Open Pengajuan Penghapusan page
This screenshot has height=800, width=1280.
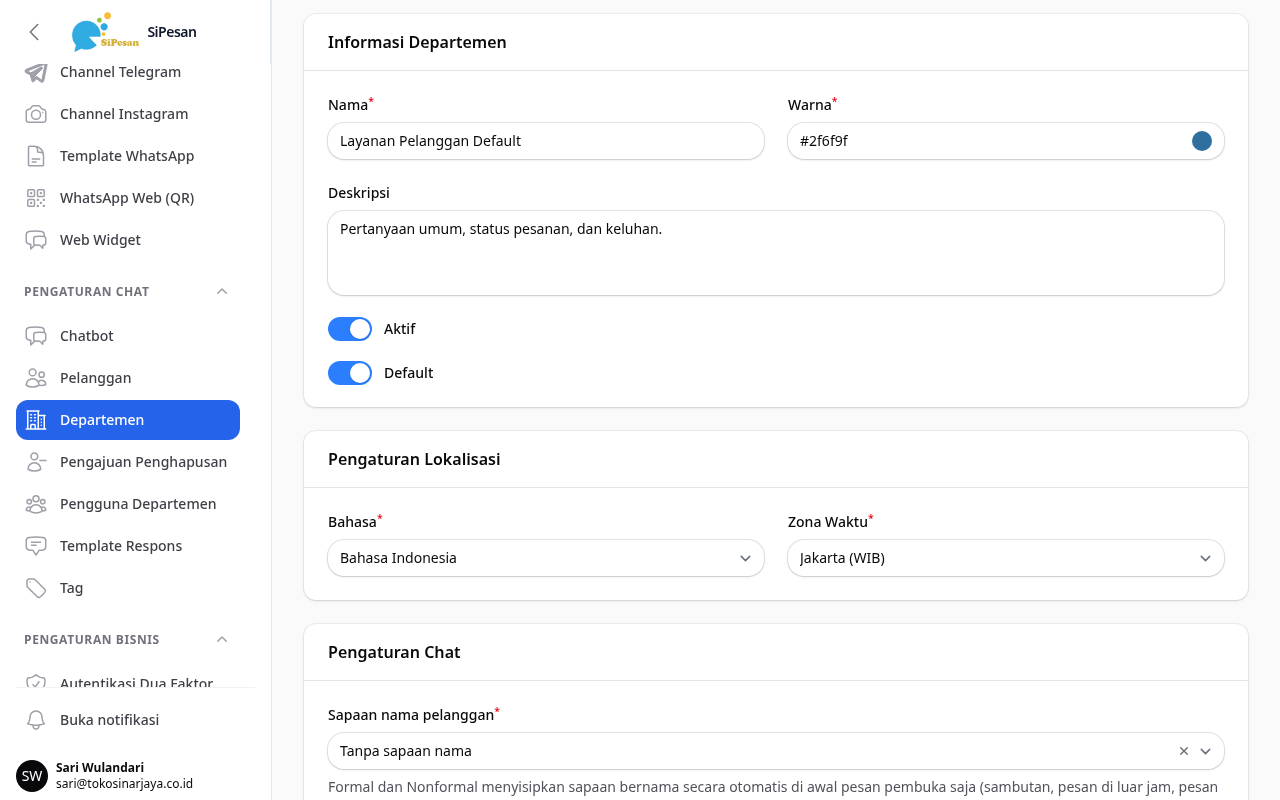click(128, 462)
